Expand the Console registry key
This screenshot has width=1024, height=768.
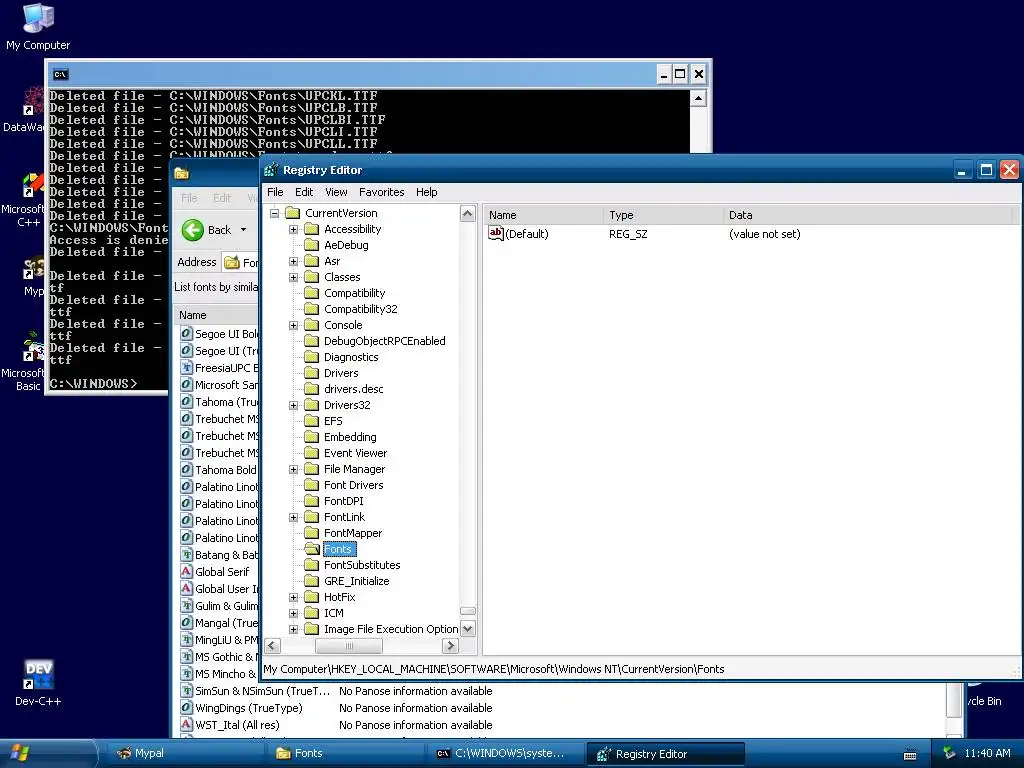(293, 325)
